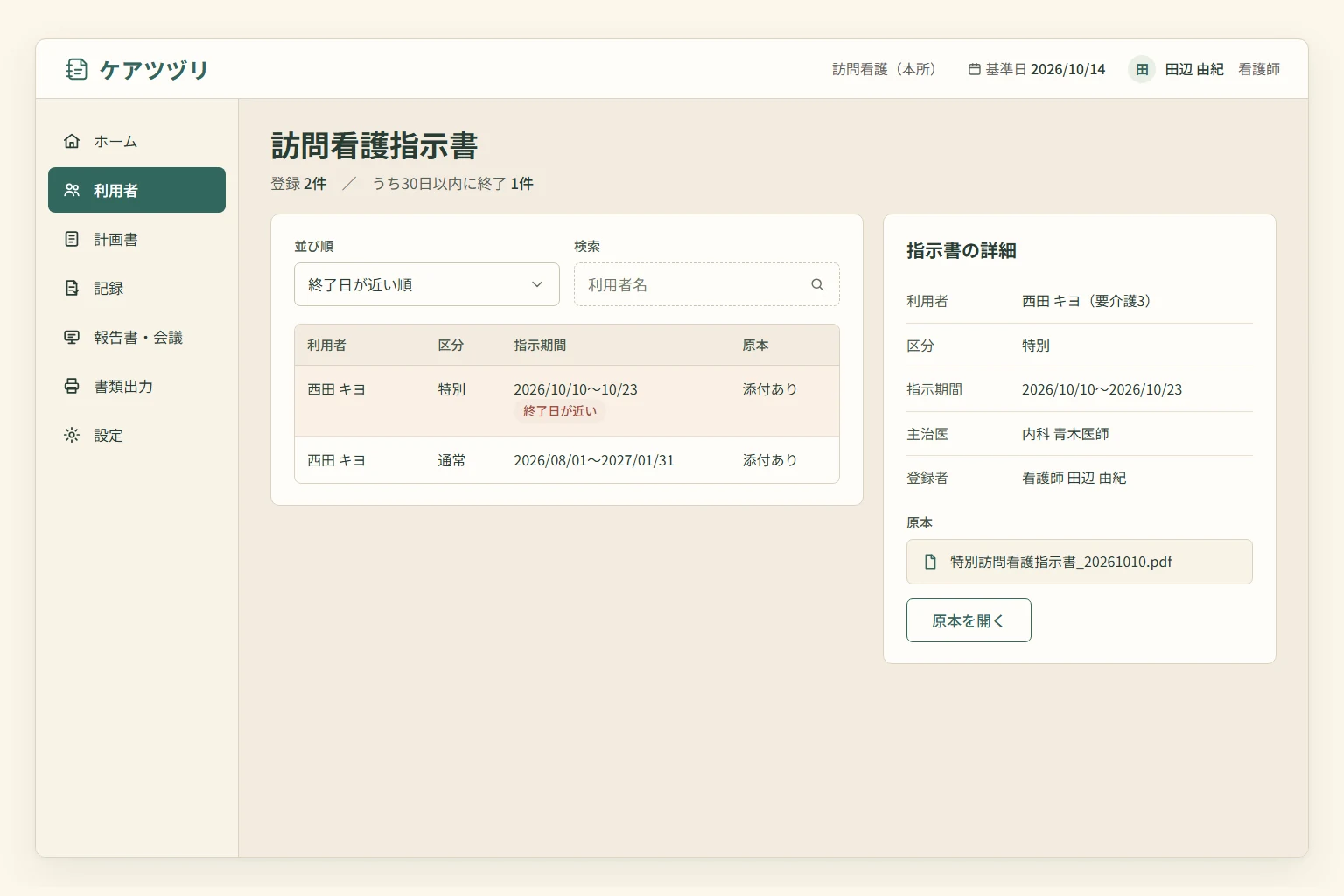Open the 並び順 sort dropdown
Screen dimensions: 1344x896
point(427,284)
